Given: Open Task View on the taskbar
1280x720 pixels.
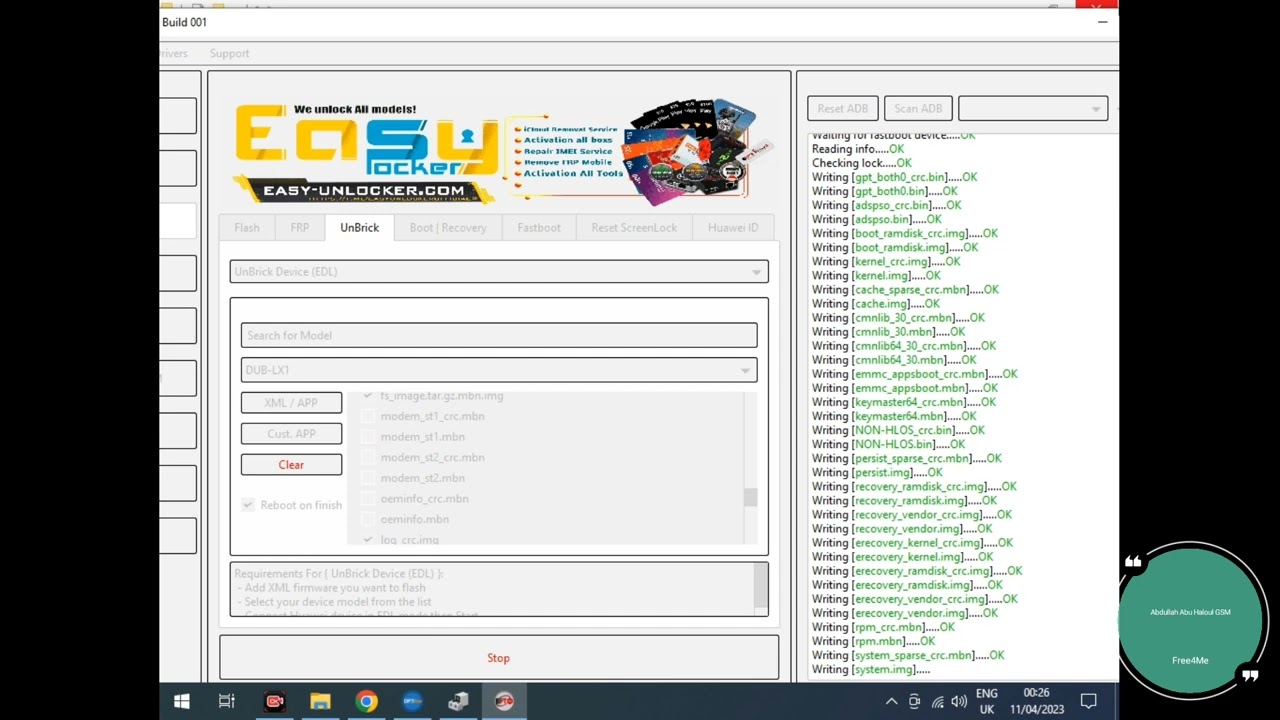Looking at the screenshot, I should pos(227,701).
